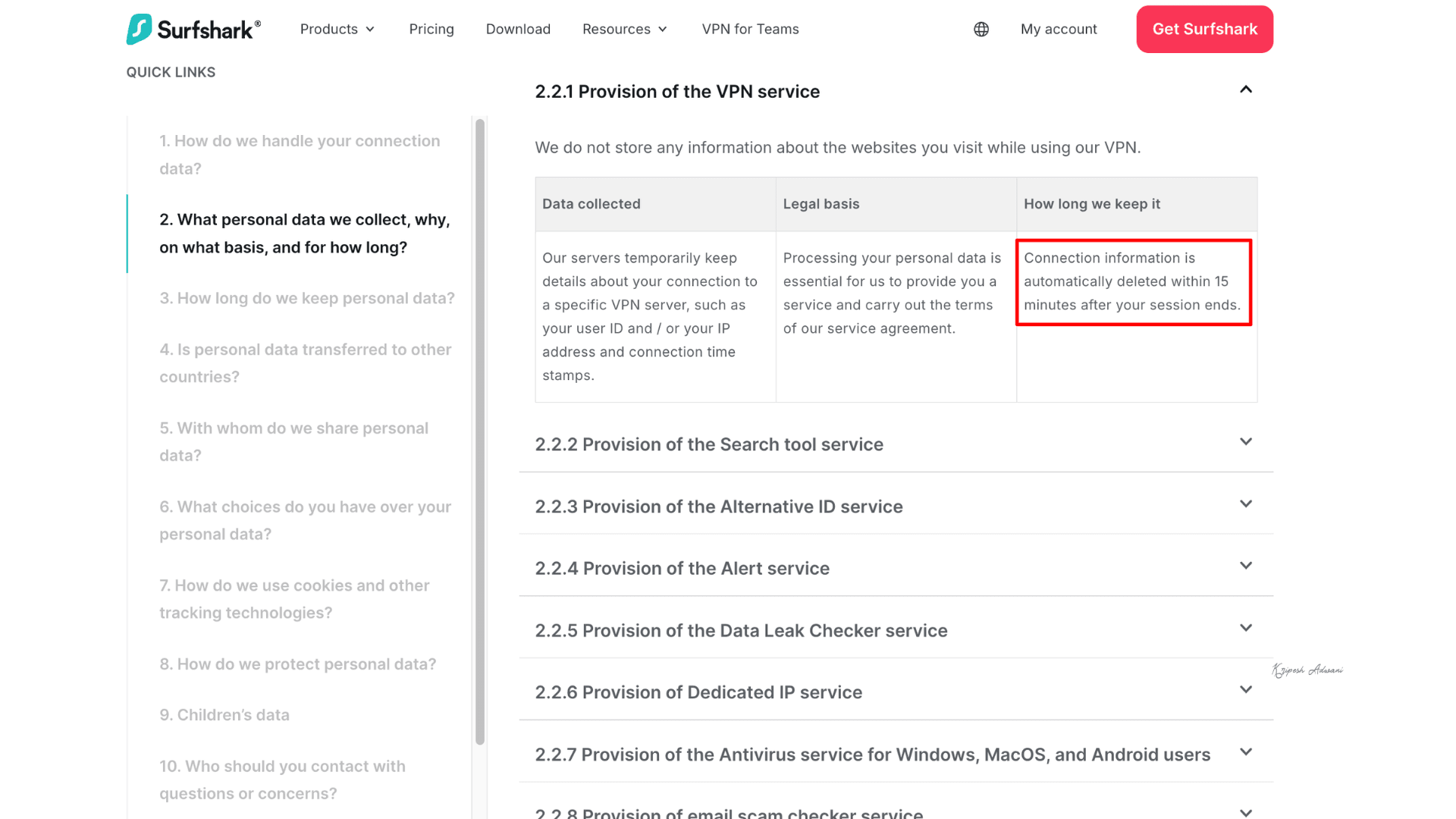Open the Download menu item

pyautogui.click(x=518, y=30)
